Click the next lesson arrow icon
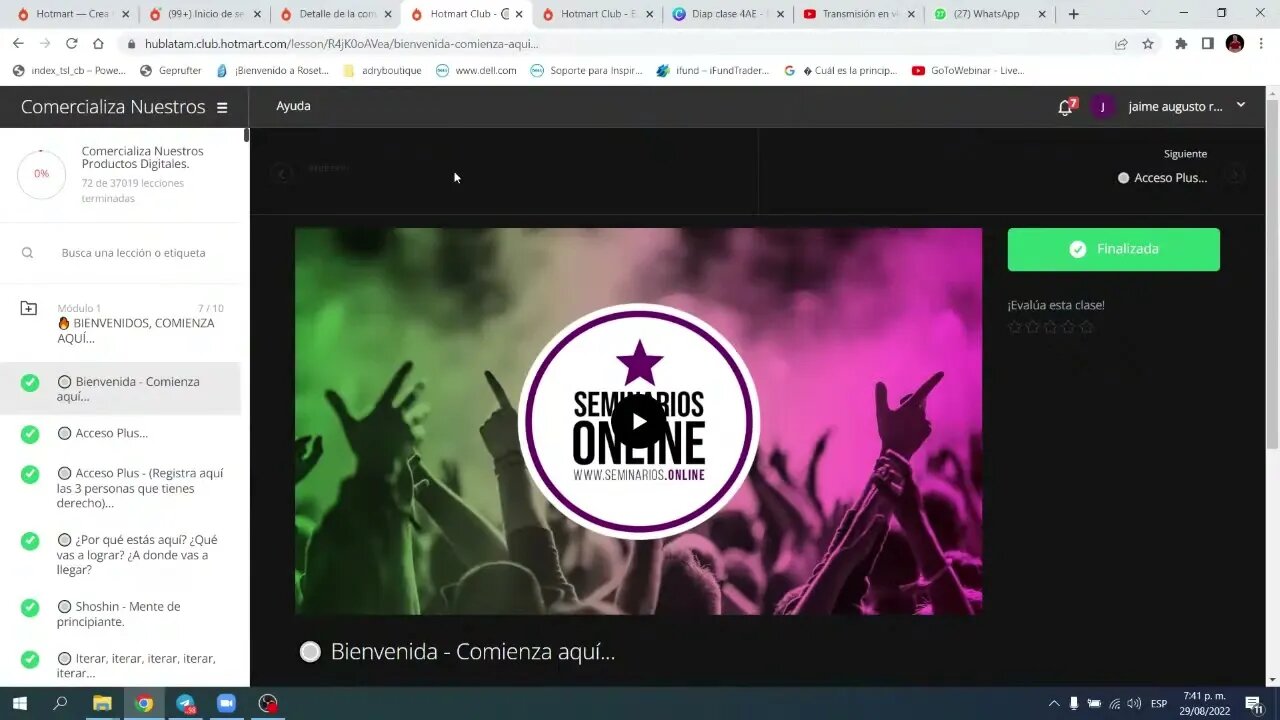The image size is (1280, 720). click(x=1236, y=174)
